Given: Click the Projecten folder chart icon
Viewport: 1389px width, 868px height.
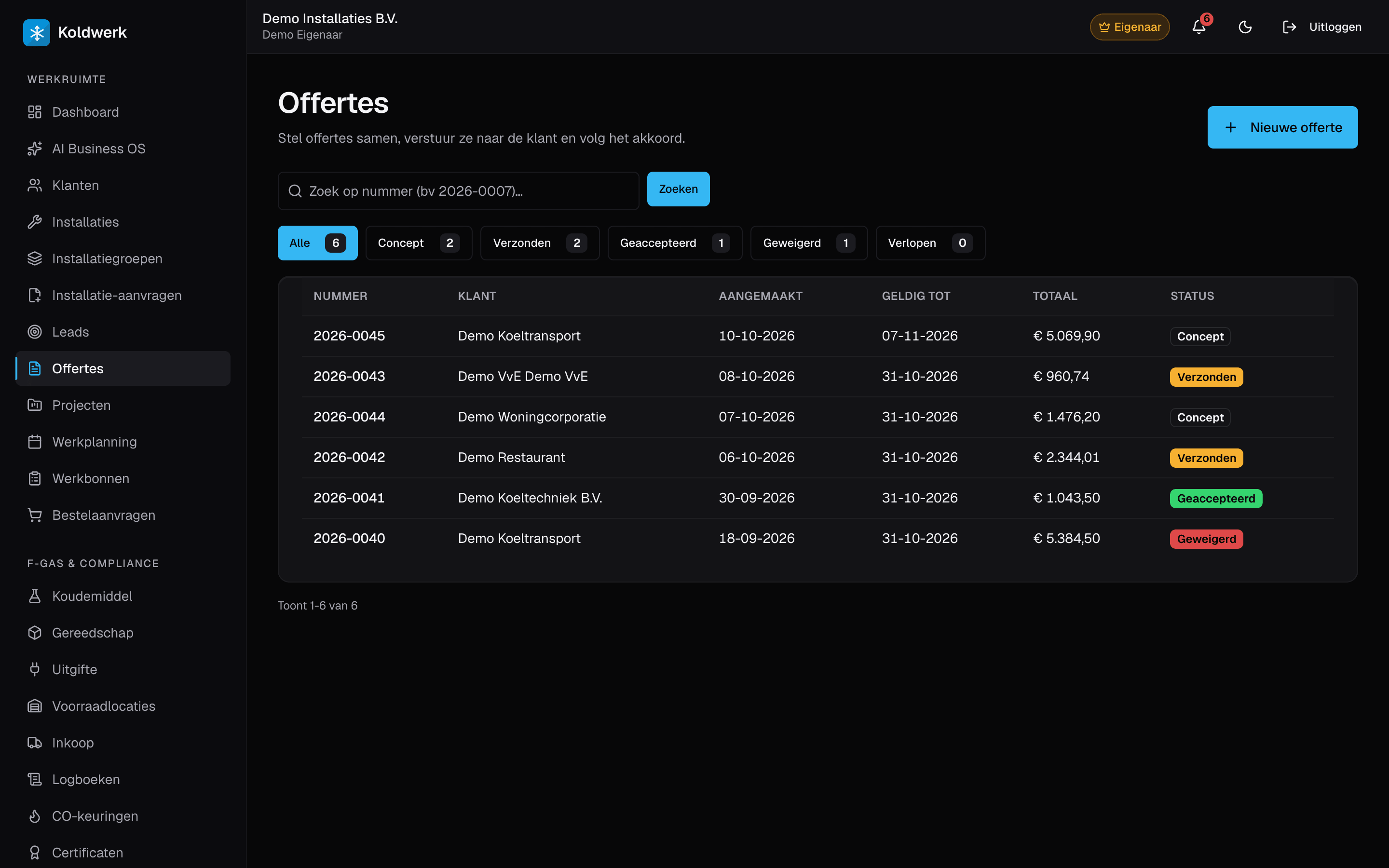Looking at the screenshot, I should pos(35,405).
